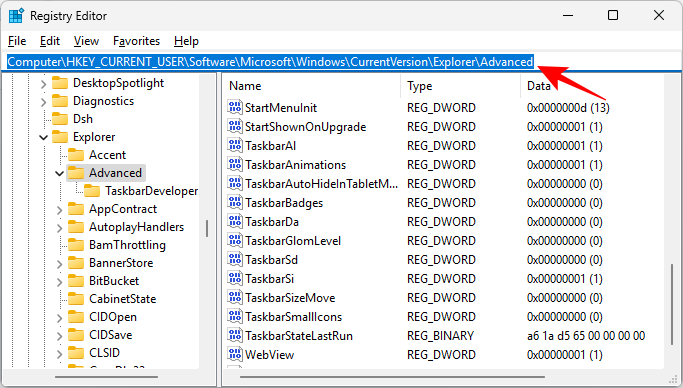This screenshot has height=388, width=683.
Task: Click the Diagnostics folder icon
Action: coord(60,101)
